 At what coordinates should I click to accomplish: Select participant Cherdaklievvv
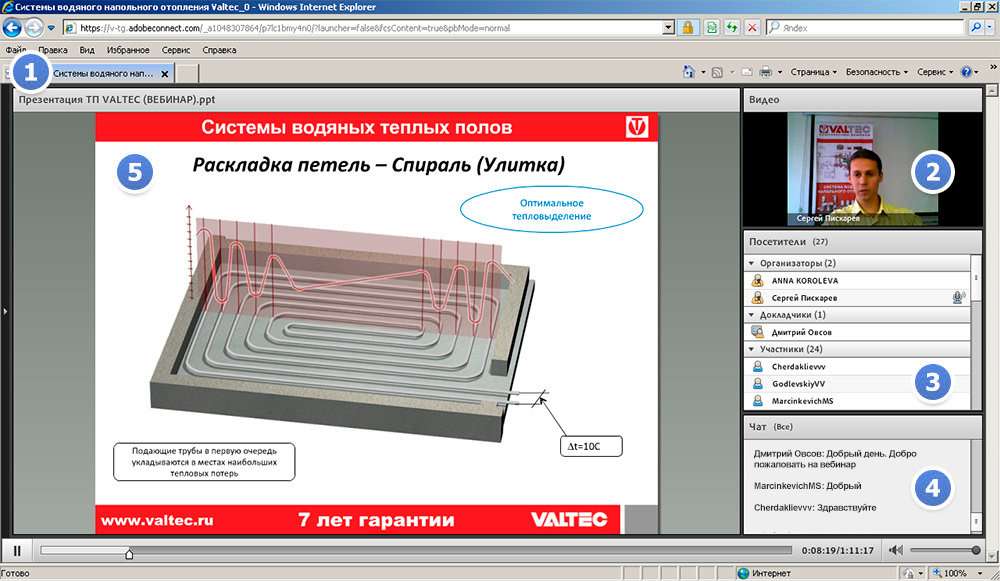pyautogui.click(x=857, y=366)
